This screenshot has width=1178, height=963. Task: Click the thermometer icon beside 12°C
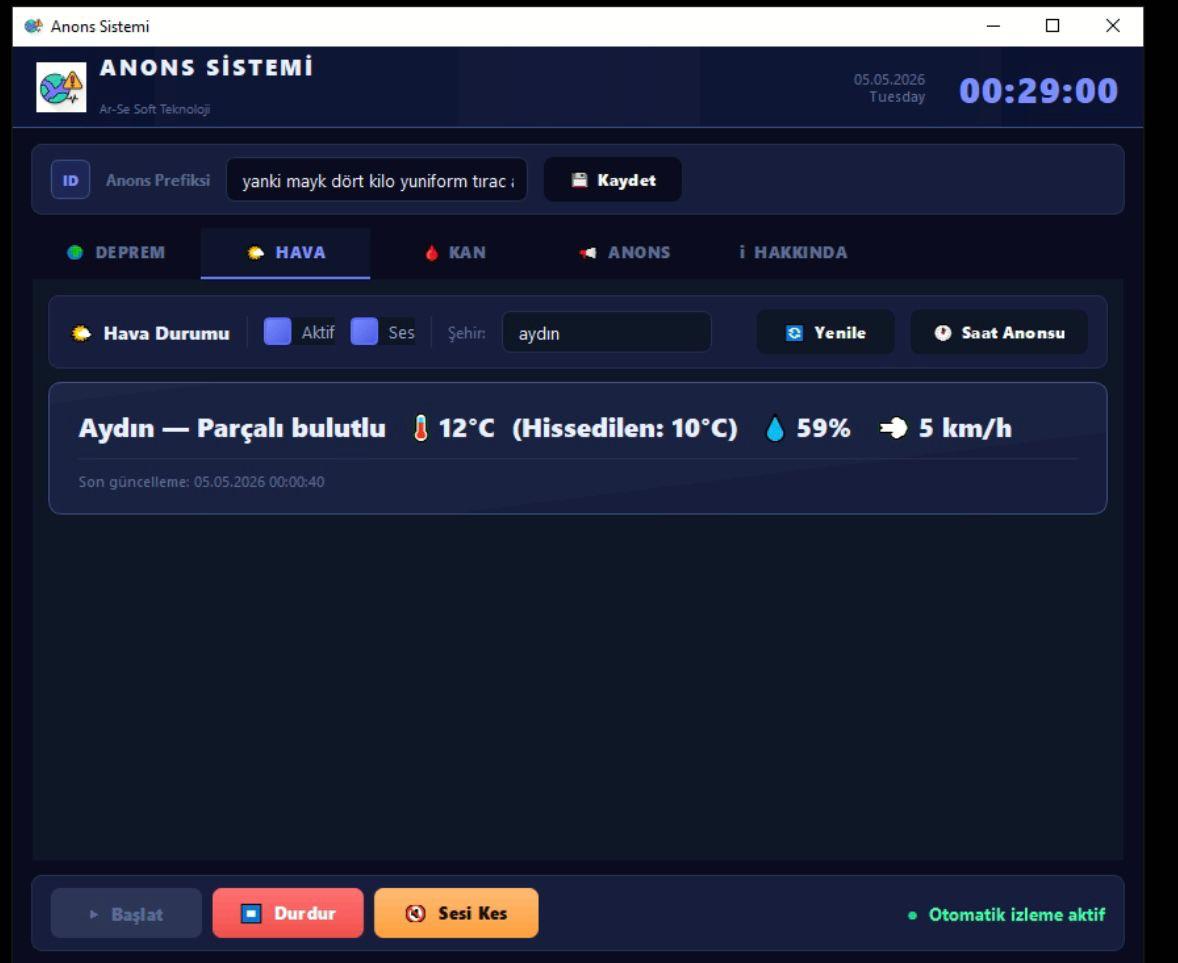tap(421, 428)
